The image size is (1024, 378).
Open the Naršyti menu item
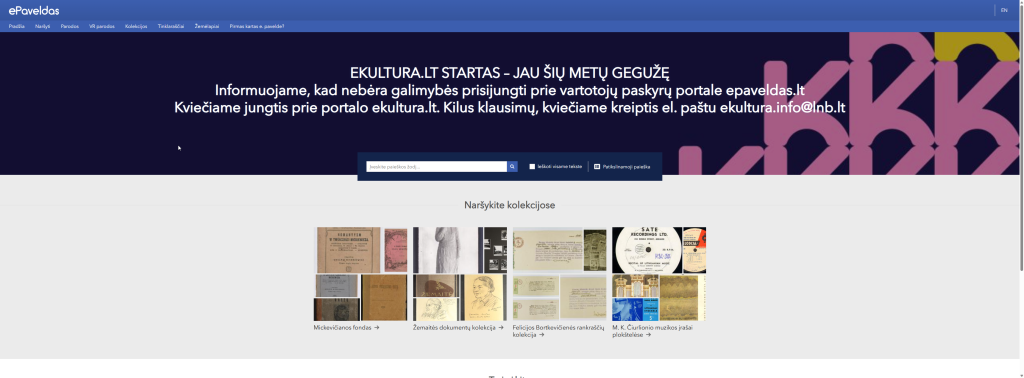click(42, 27)
